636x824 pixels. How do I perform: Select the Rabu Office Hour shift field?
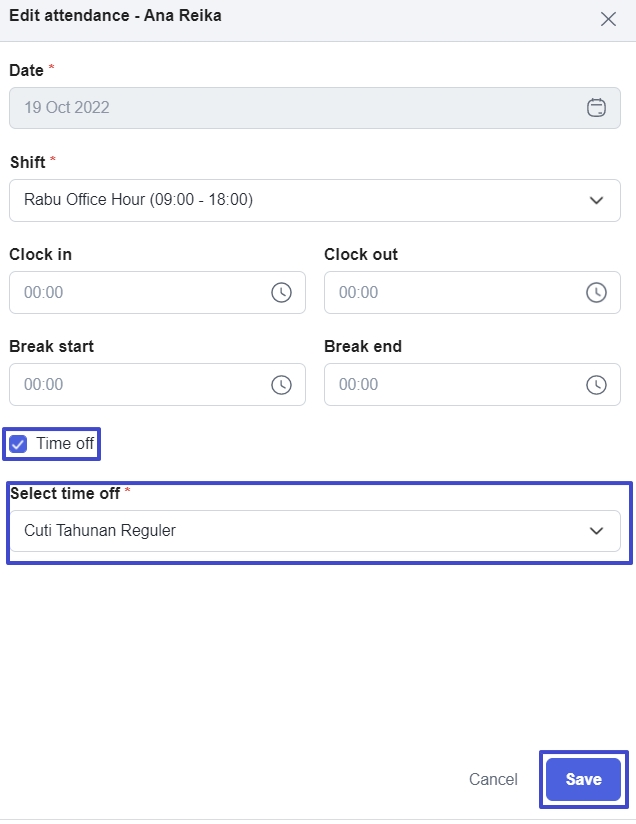[x=300, y=200]
